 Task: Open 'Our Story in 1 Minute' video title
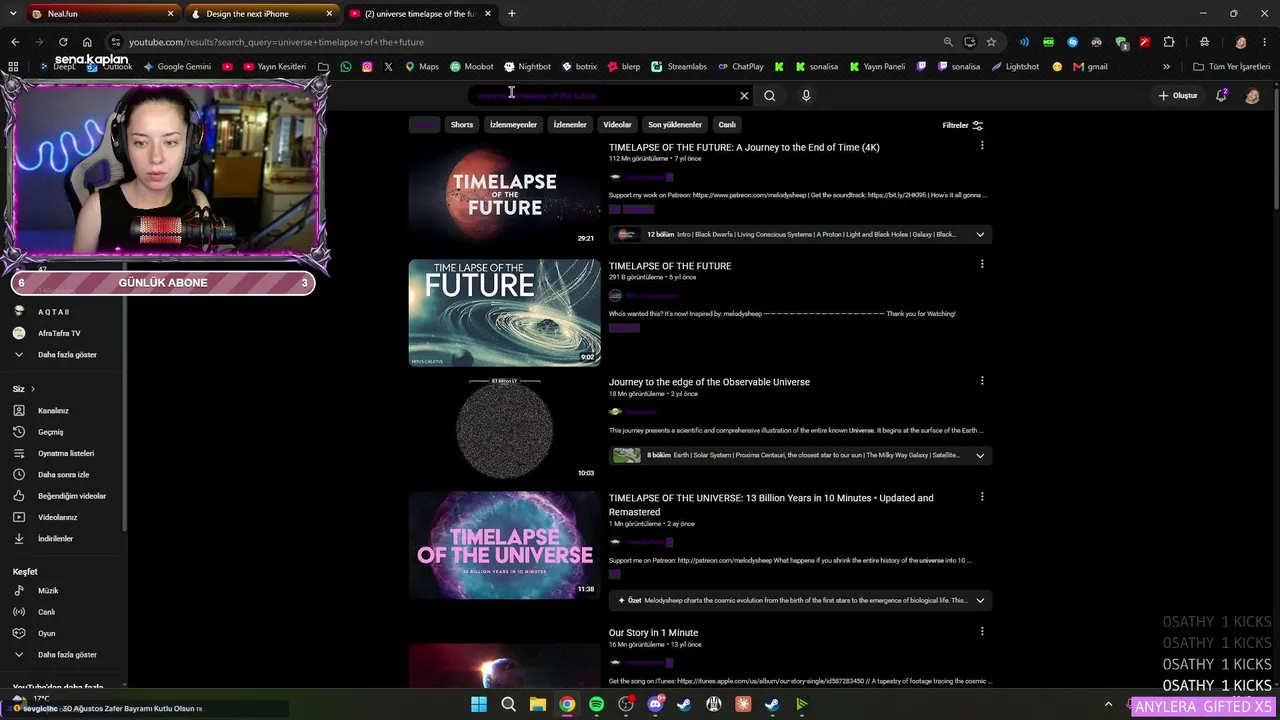click(x=653, y=633)
